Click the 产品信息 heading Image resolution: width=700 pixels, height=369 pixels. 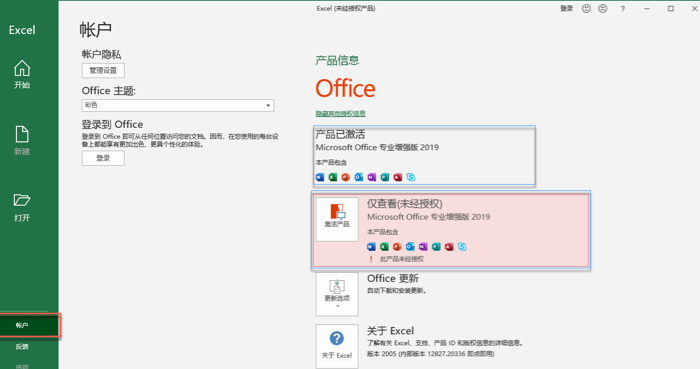click(338, 60)
